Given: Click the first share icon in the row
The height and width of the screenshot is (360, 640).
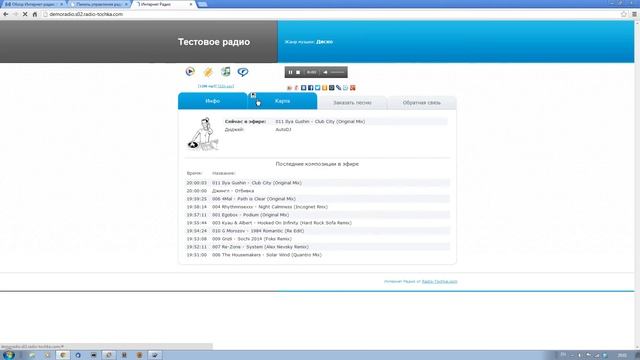Looking at the screenshot, I should tap(289, 88).
